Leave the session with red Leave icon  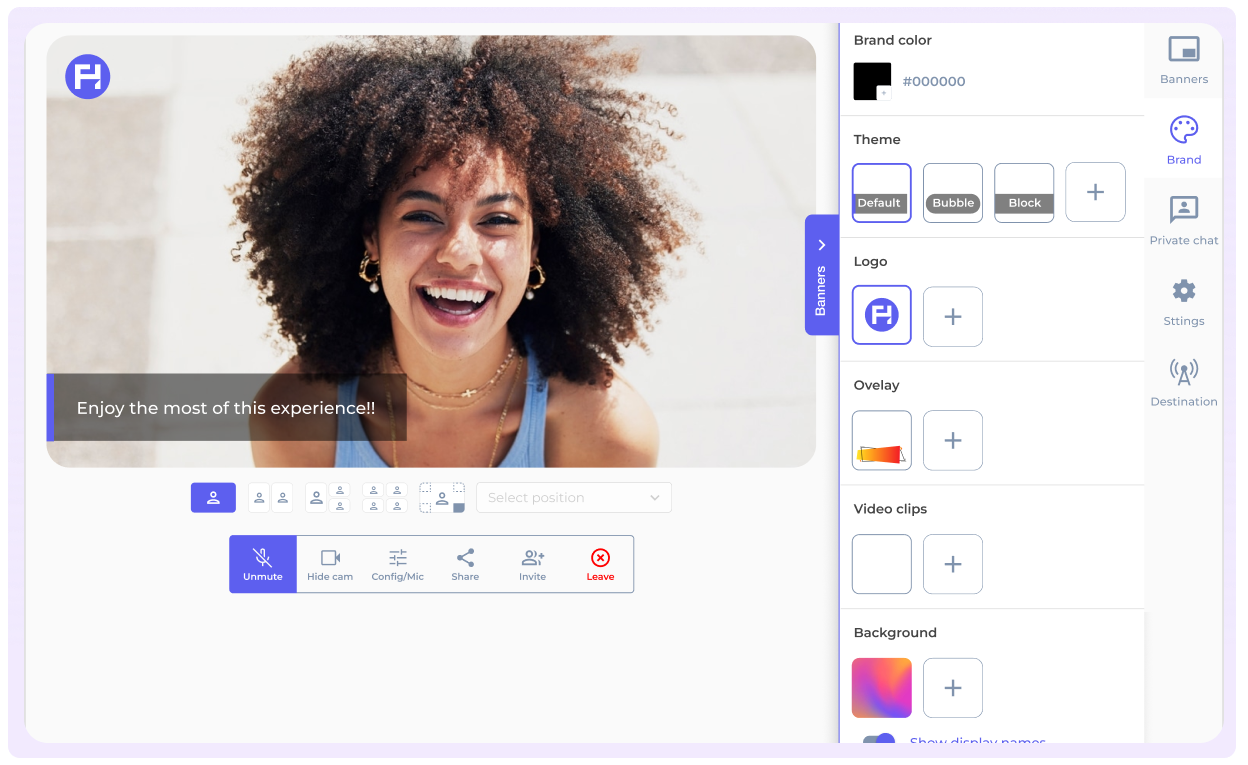pos(600,558)
